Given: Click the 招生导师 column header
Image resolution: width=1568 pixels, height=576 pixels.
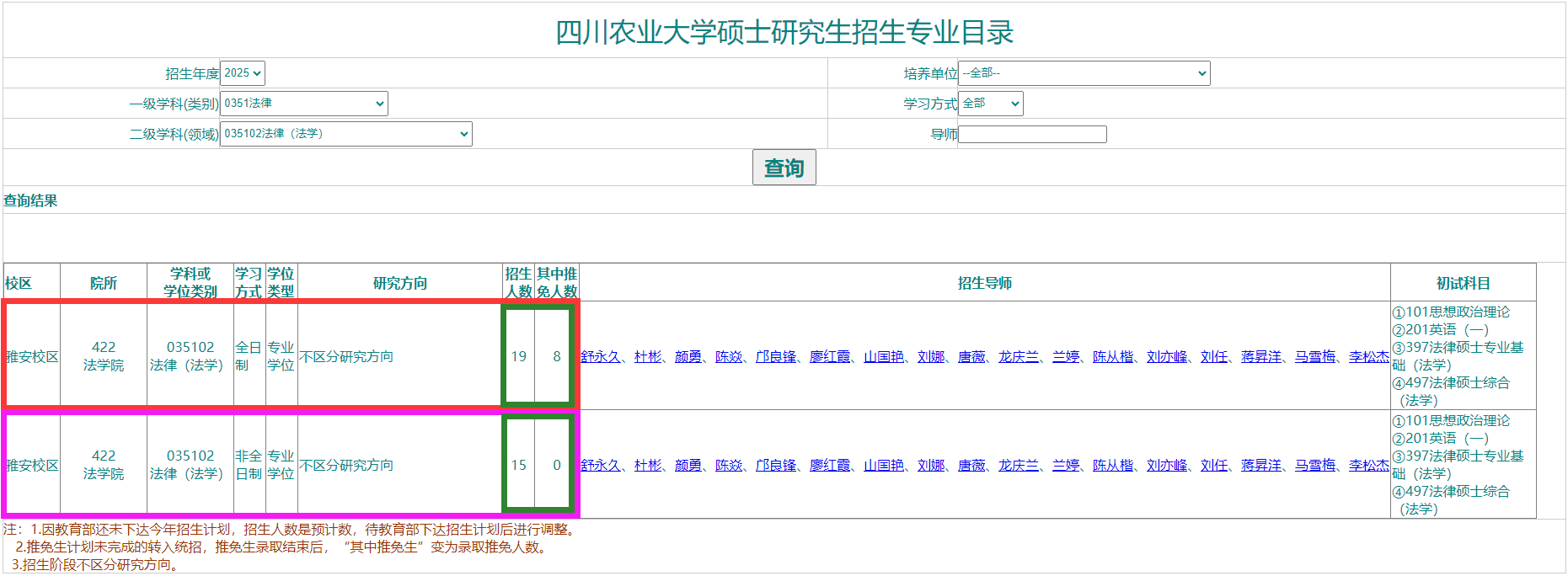Looking at the screenshot, I should [x=985, y=284].
